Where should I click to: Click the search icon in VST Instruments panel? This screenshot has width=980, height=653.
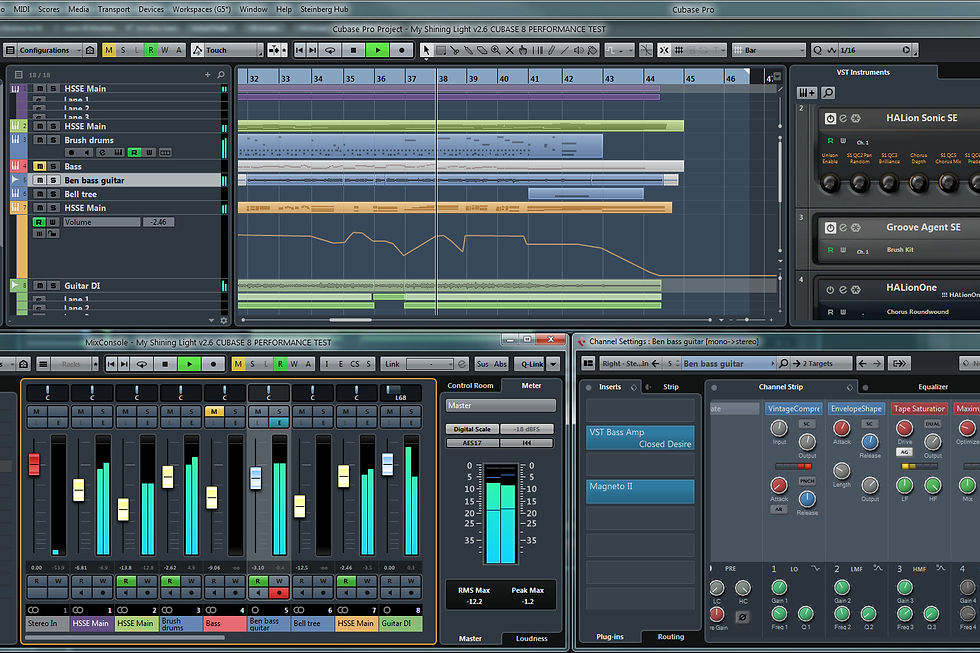pos(828,93)
